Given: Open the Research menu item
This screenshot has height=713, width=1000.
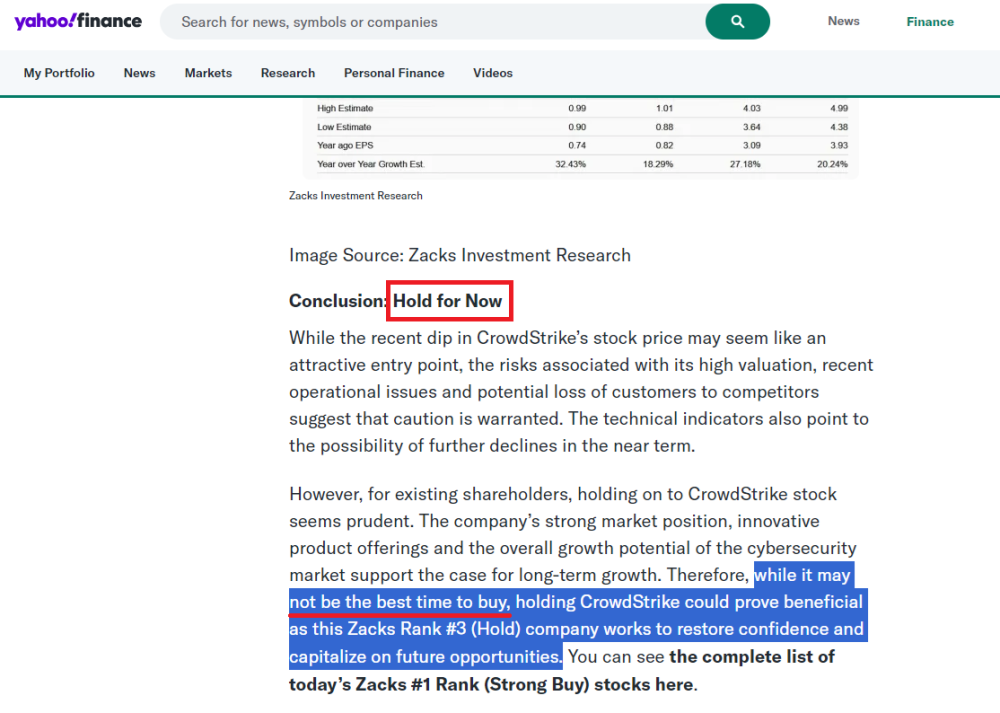Looking at the screenshot, I should [288, 73].
